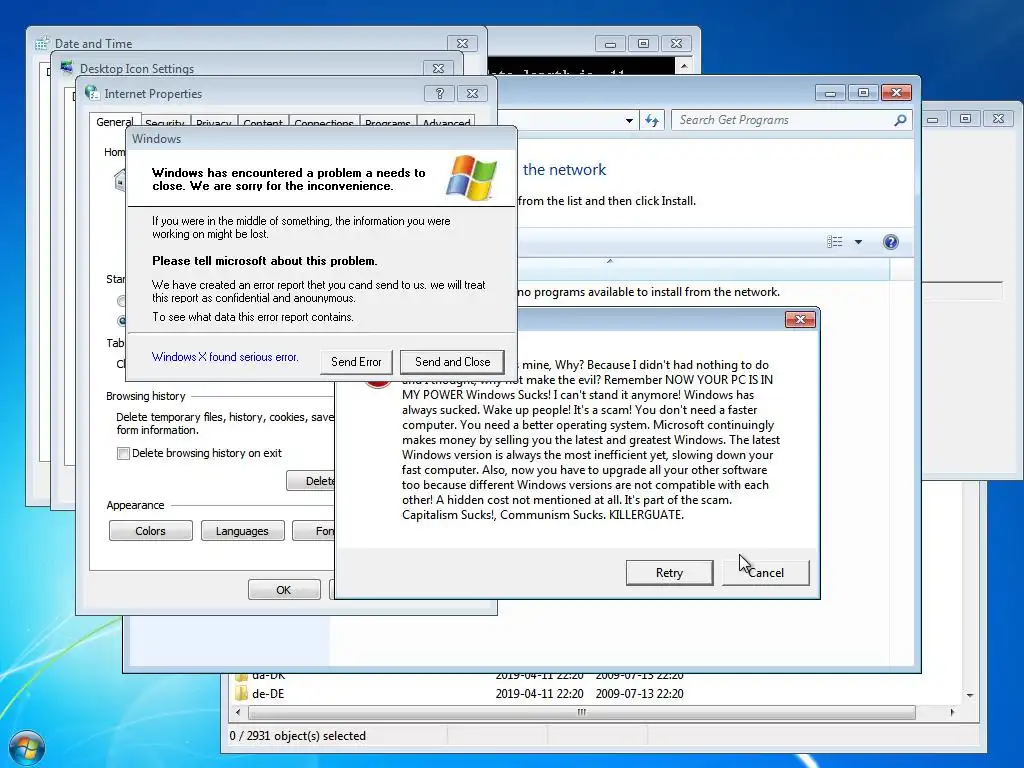Collapse the column header sort arrow
Screen dimensions: 1024x768
tap(609, 261)
